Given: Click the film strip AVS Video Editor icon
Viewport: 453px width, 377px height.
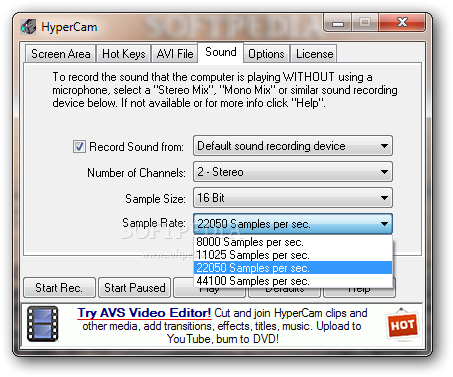Looking at the screenshot, I should [43, 324].
